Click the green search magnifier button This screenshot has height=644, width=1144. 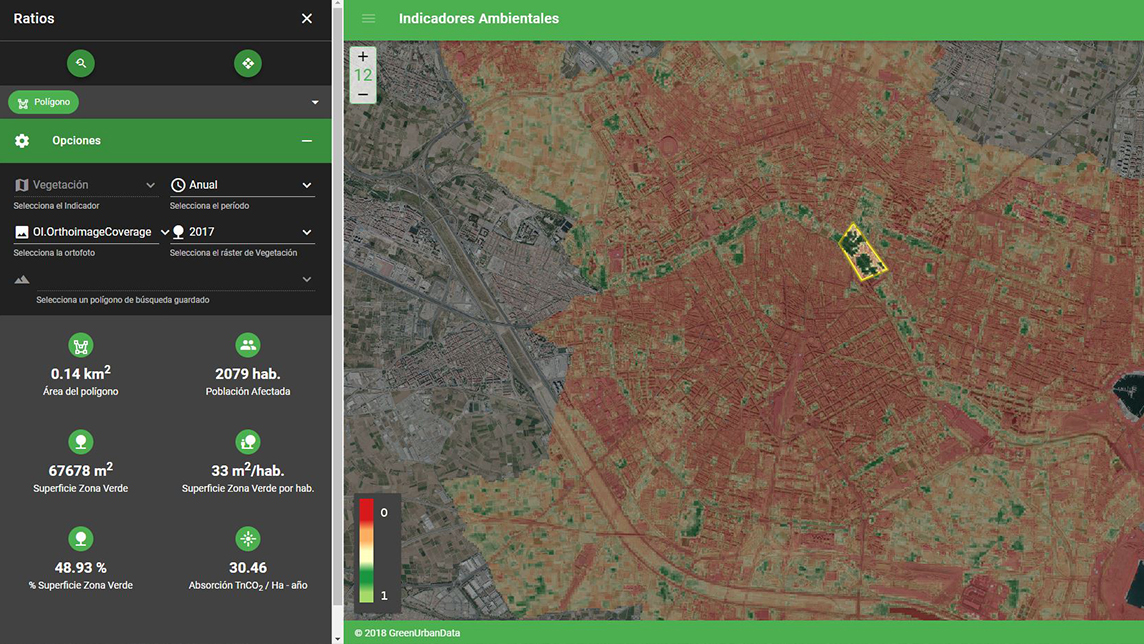(81, 63)
